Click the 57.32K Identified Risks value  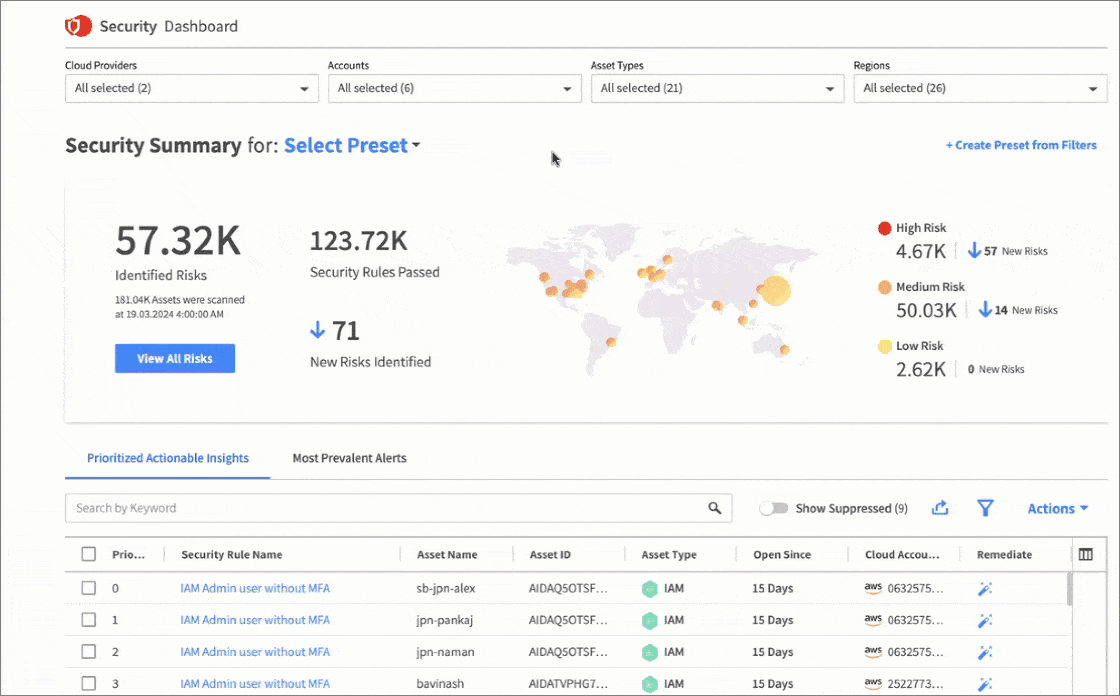tap(178, 241)
